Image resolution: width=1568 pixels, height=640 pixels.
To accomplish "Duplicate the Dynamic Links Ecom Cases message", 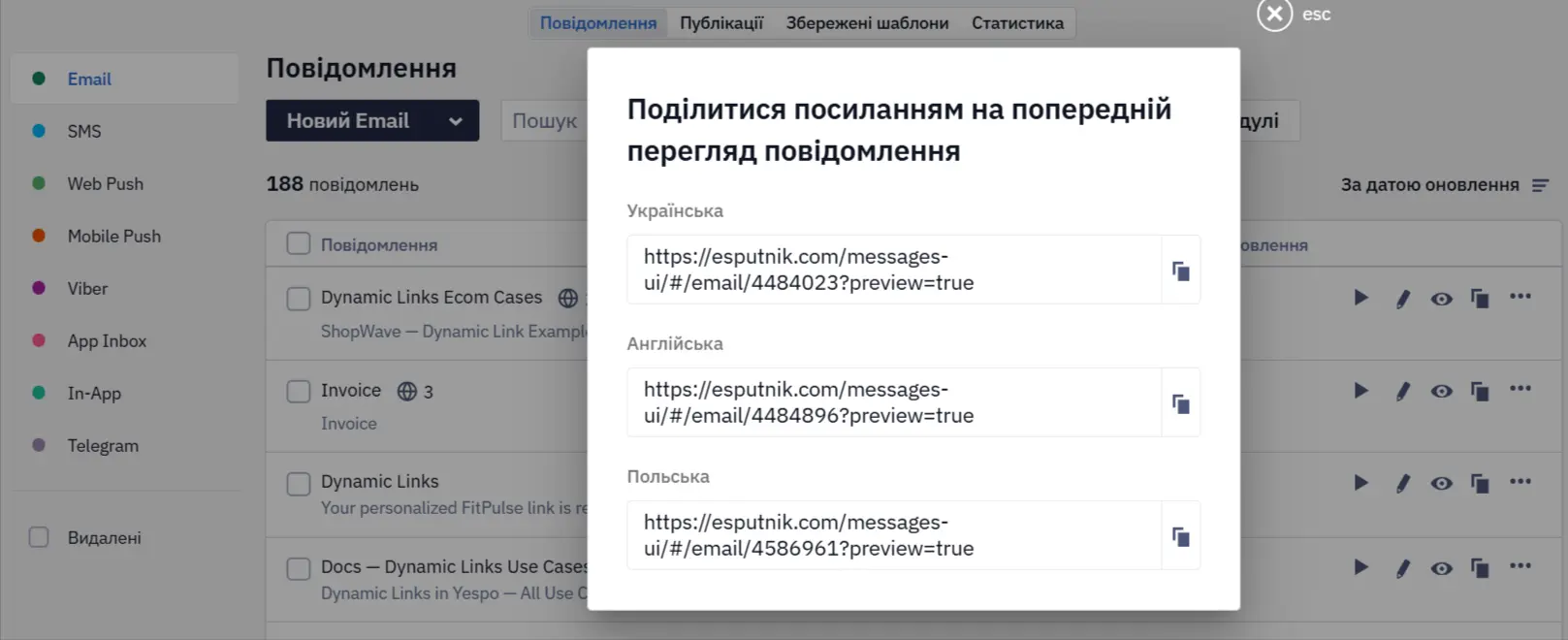I will [1480, 299].
